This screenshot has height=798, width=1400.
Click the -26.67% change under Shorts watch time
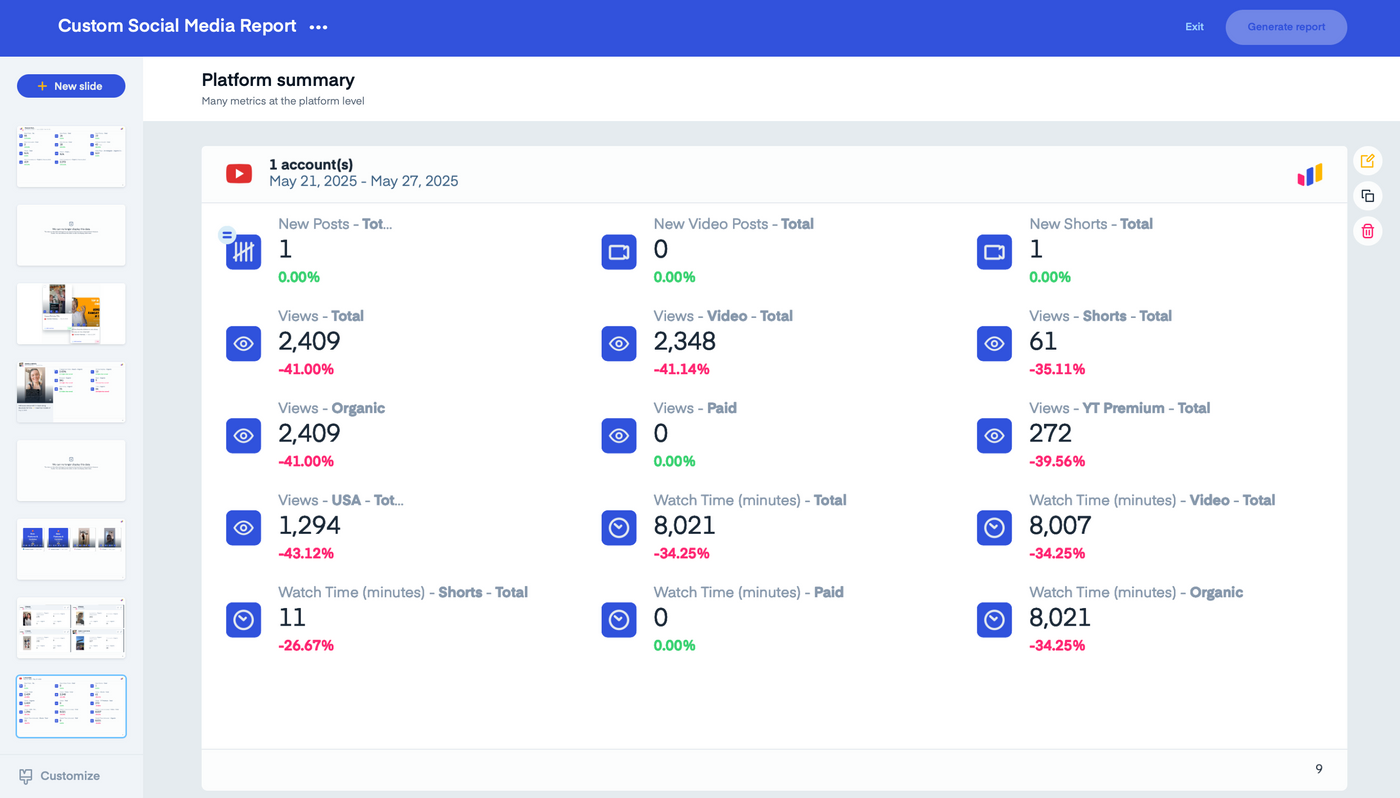(x=306, y=646)
